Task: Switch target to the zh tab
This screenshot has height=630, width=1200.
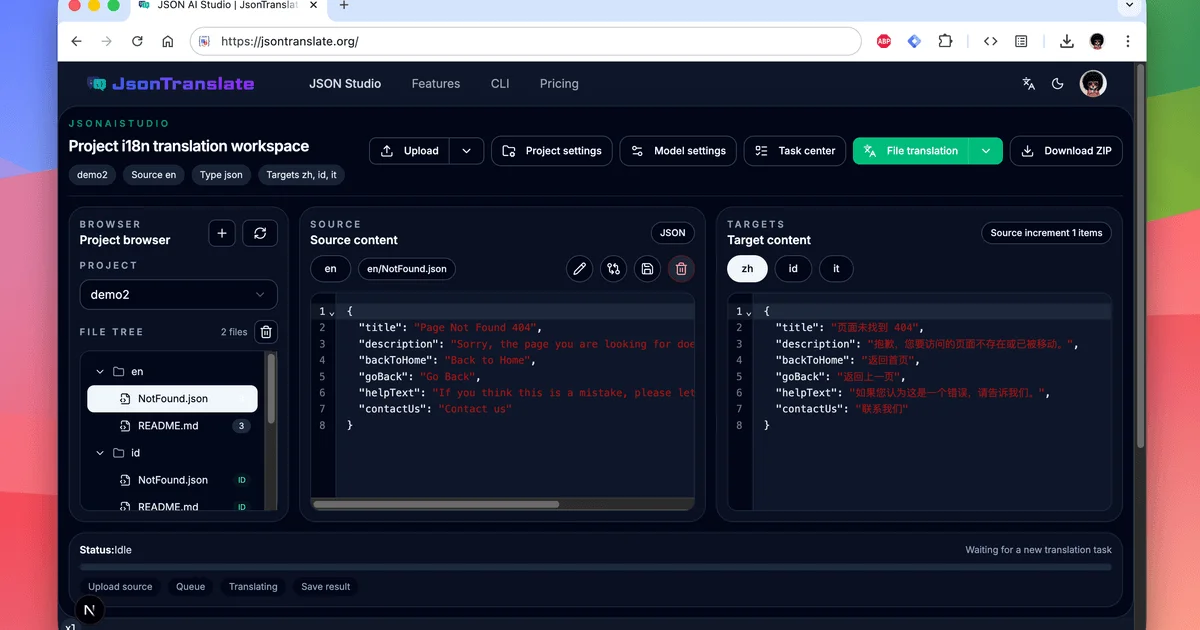Action: [x=747, y=269]
